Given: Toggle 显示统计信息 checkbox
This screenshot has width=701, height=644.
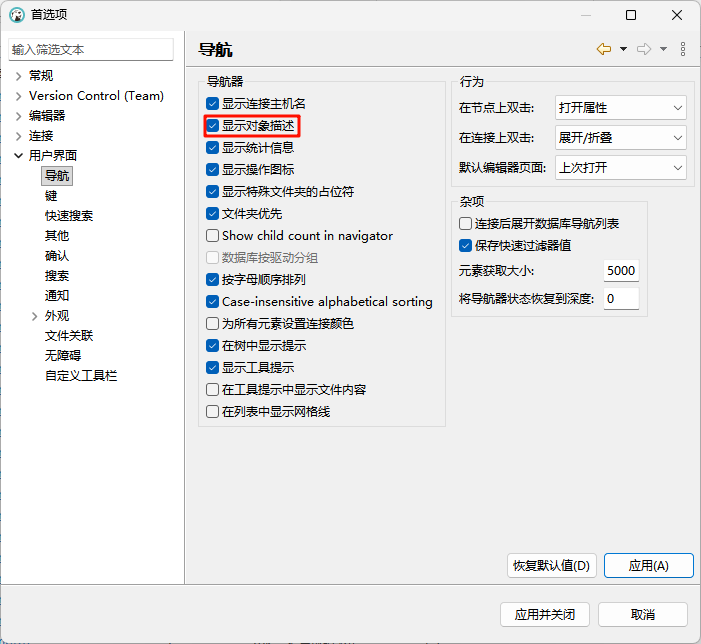Looking at the screenshot, I should click(212, 147).
